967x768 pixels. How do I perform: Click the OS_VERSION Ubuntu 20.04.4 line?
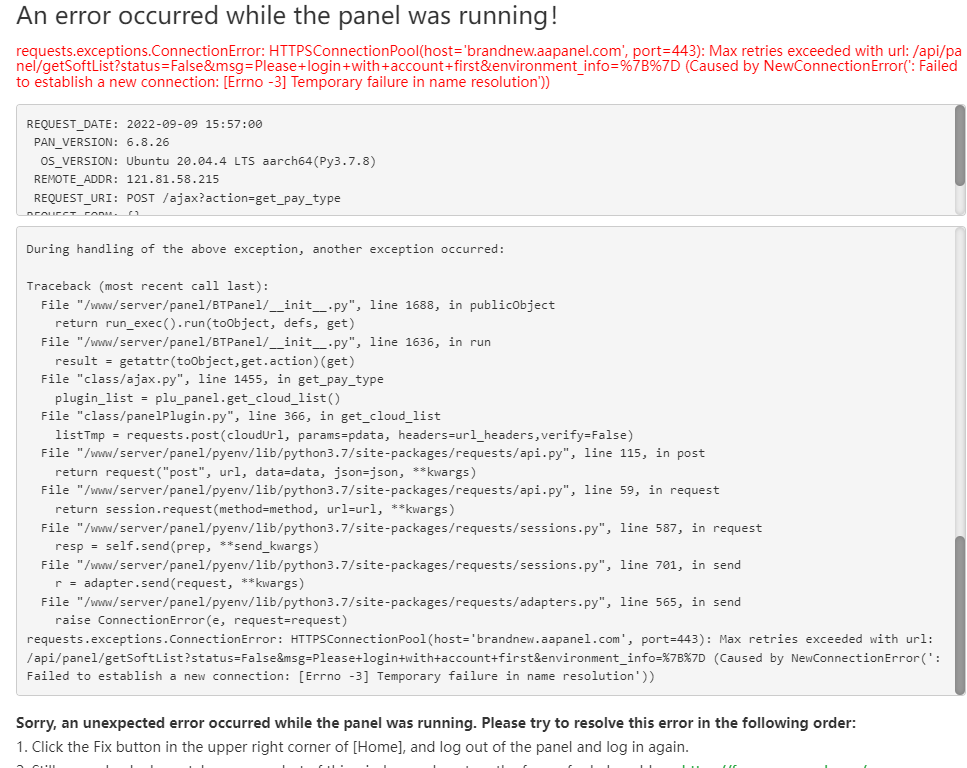point(207,161)
